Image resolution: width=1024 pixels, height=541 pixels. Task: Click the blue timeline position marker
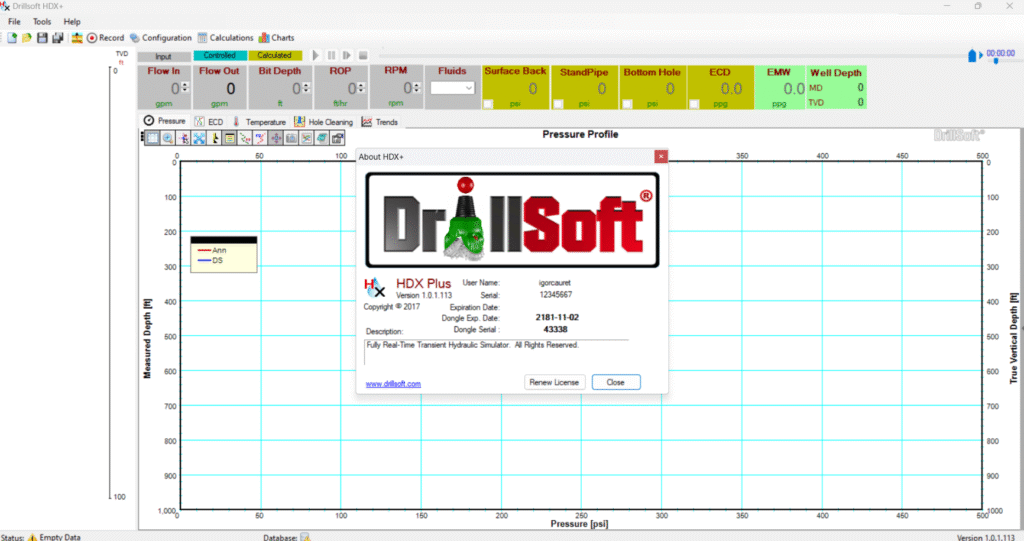(972, 56)
